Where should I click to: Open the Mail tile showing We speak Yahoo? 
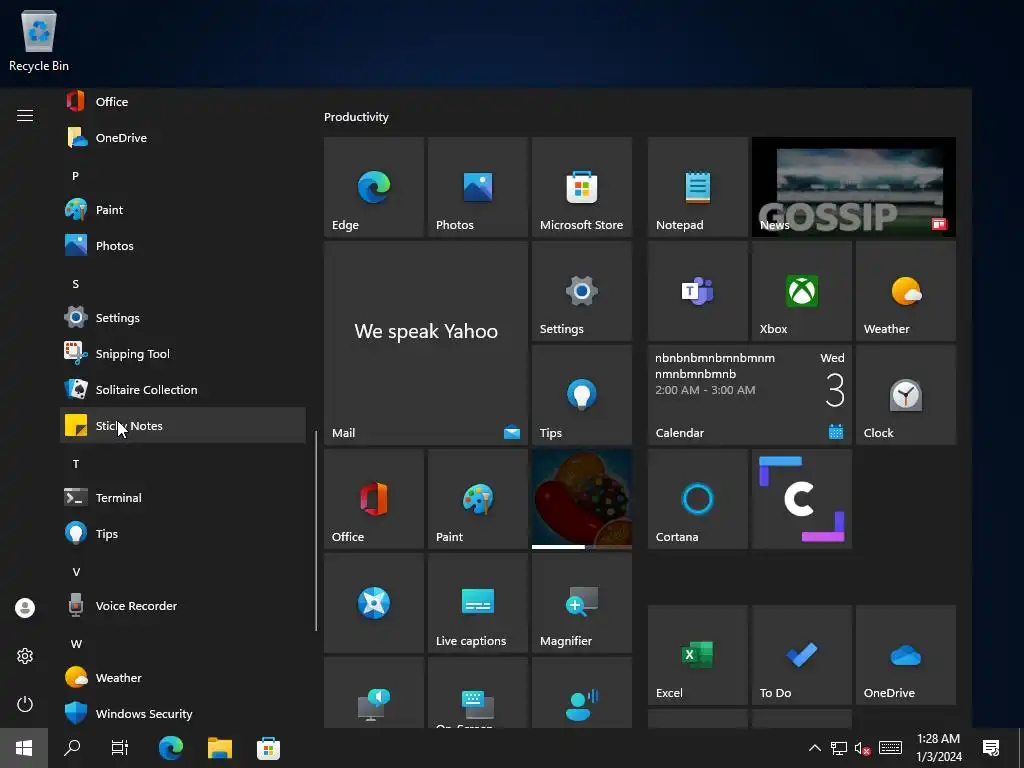tap(426, 343)
